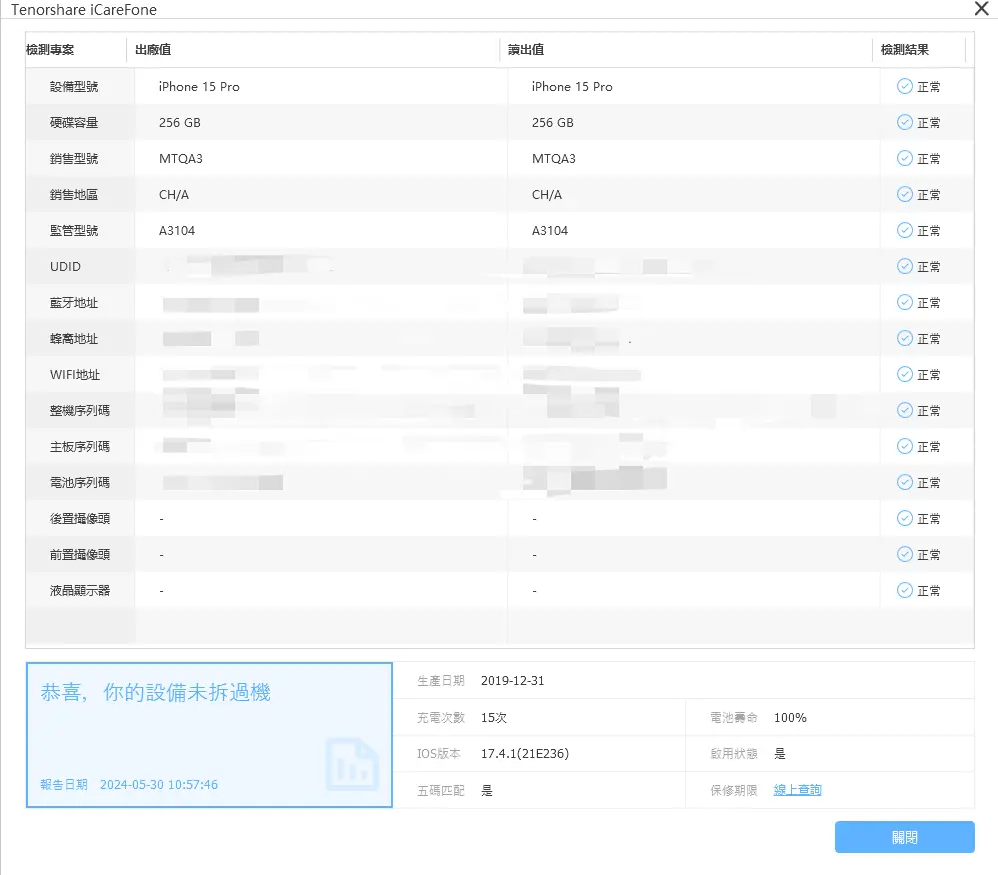Select the 電池序列碼 row label
Viewport: 998px width, 875px height.
tap(80, 482)
